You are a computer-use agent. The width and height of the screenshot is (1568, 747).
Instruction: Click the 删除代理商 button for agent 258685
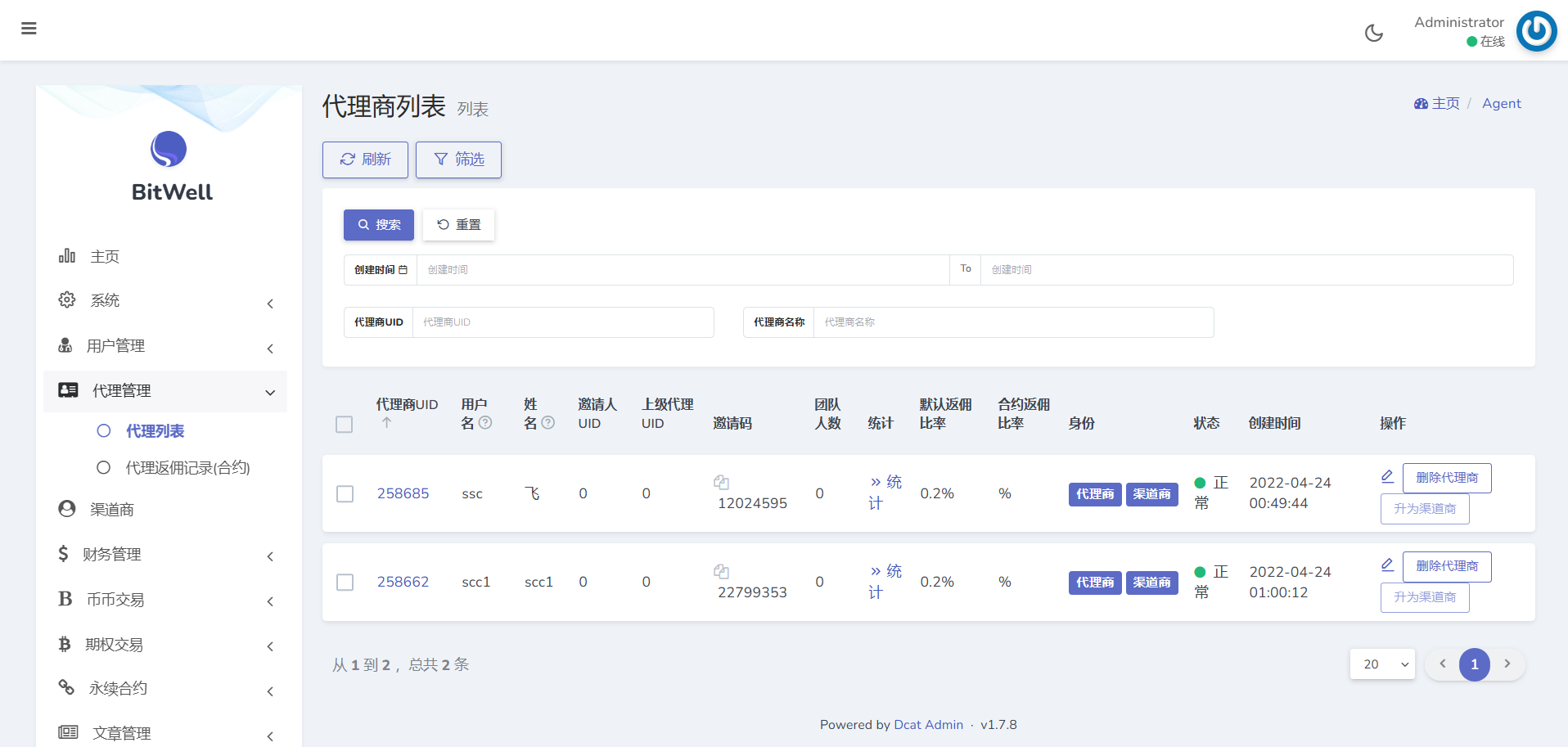tap(1446, 478)
